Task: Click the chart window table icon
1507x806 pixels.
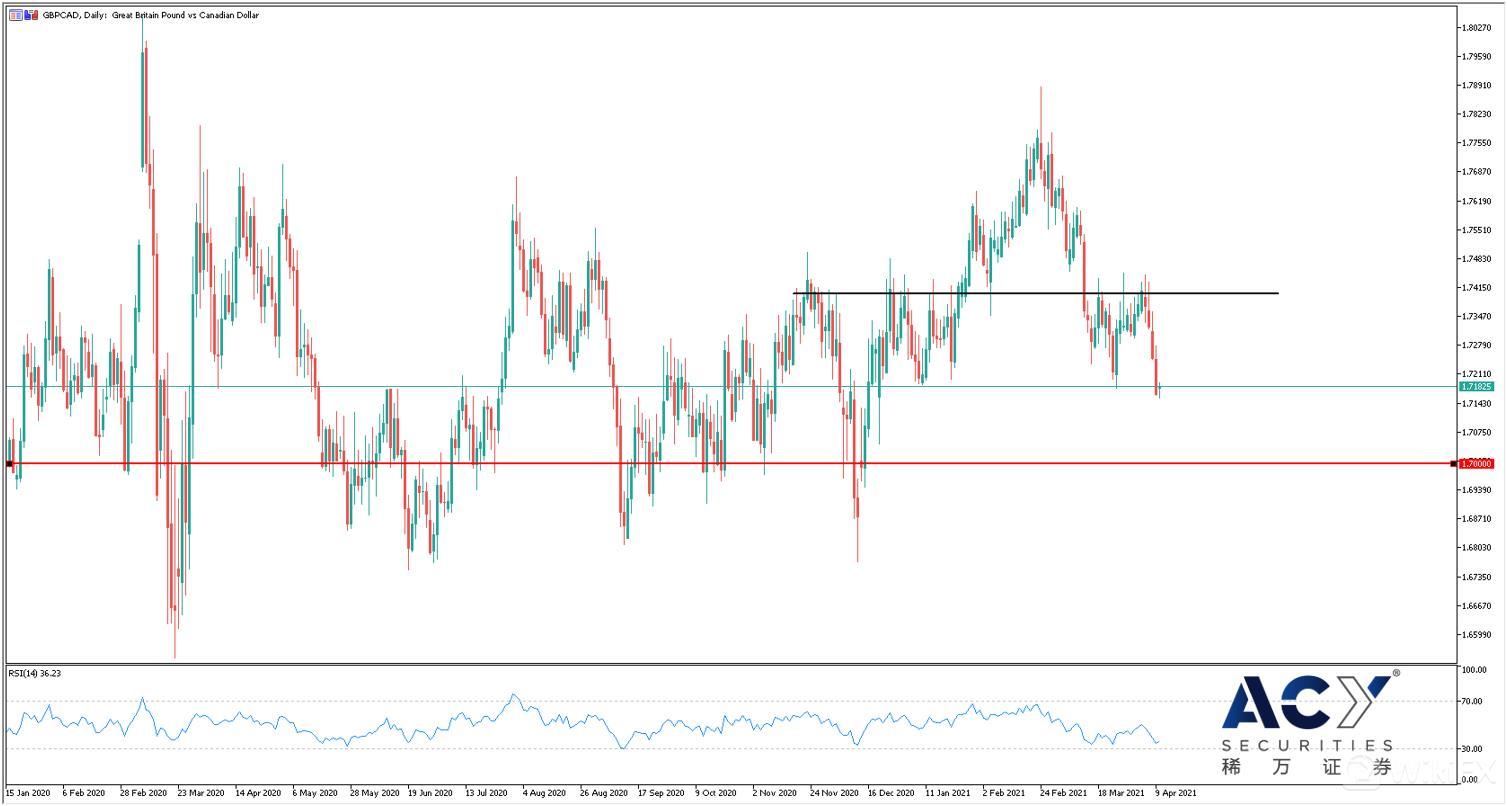Action: (15, 15)
